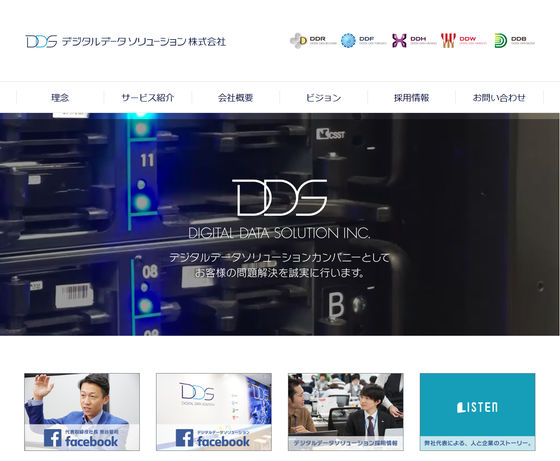Open the DDS company facebook banner
This screenshot has height=461, width=560.
coord(214,412)
